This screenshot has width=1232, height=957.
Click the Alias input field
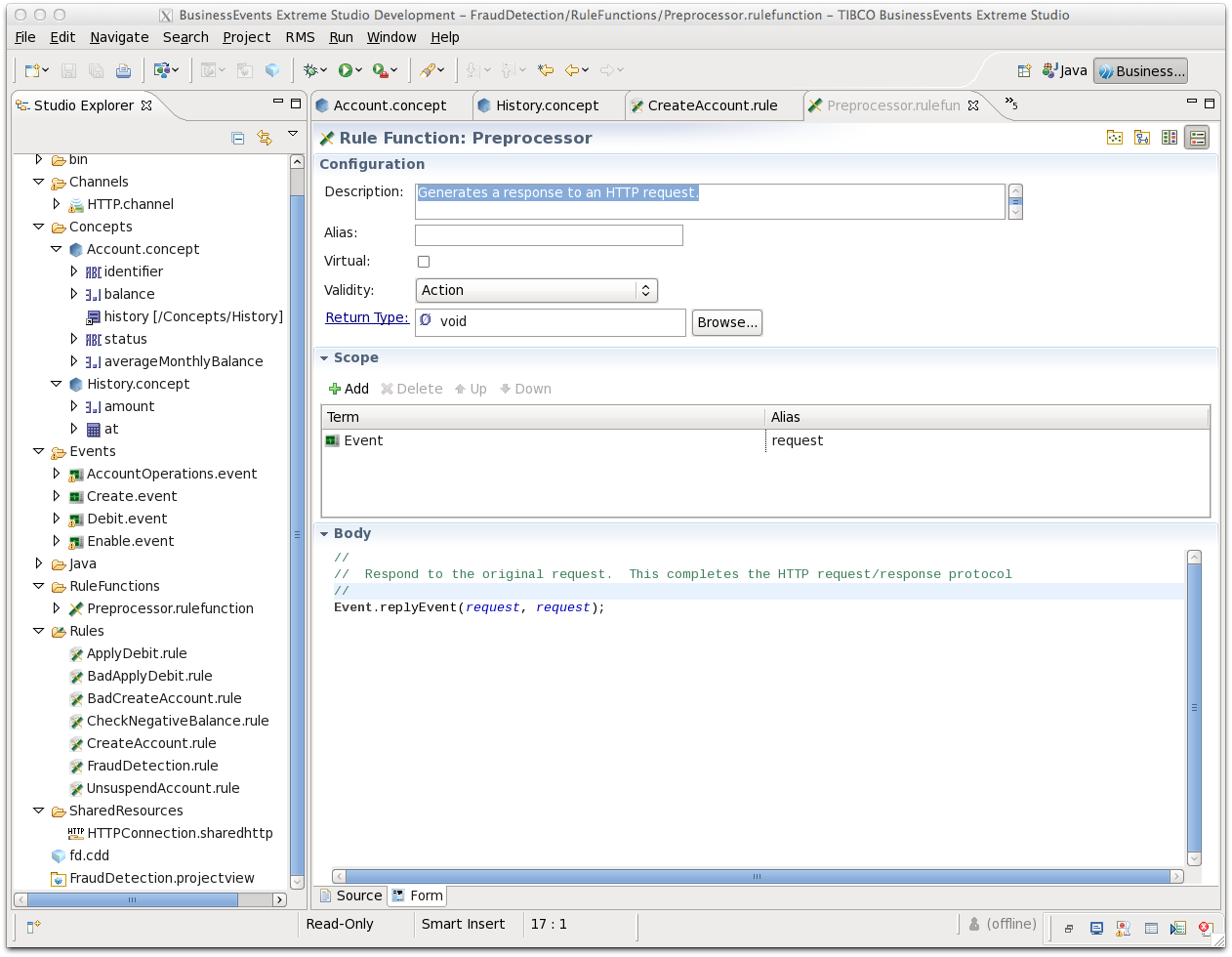pyautogui.click(x=549, y=235)
